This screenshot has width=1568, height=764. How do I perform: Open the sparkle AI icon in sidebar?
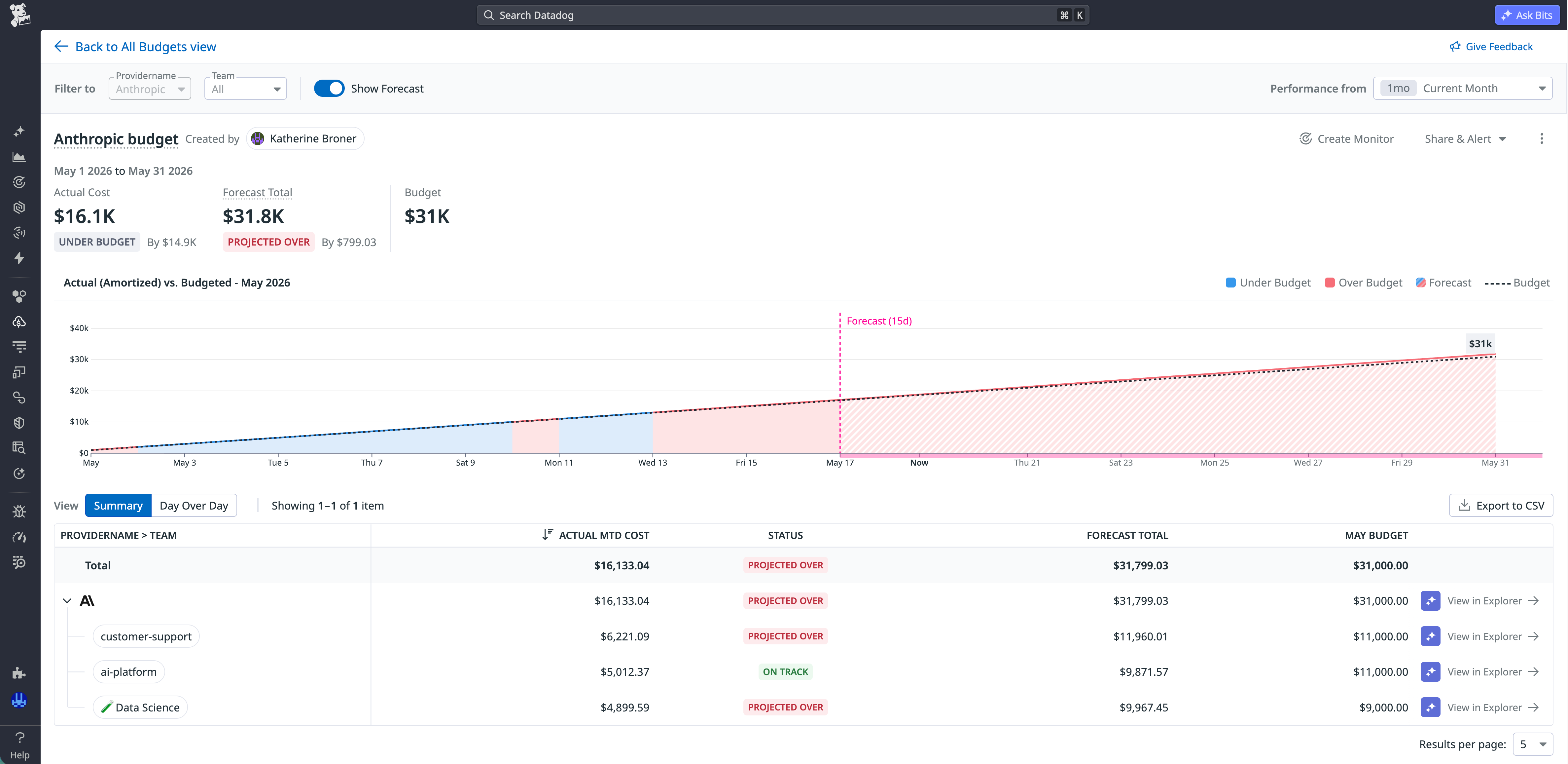coord(19,131)
